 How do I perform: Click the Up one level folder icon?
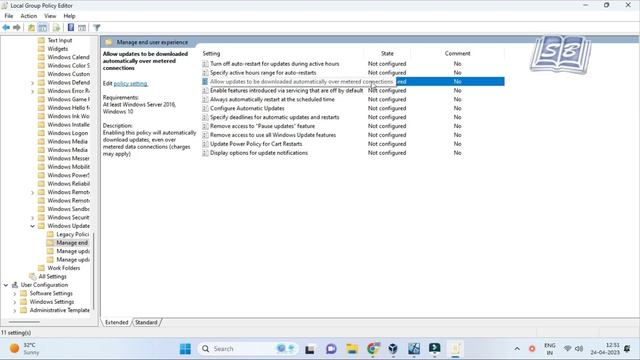[x=31, y=28]
